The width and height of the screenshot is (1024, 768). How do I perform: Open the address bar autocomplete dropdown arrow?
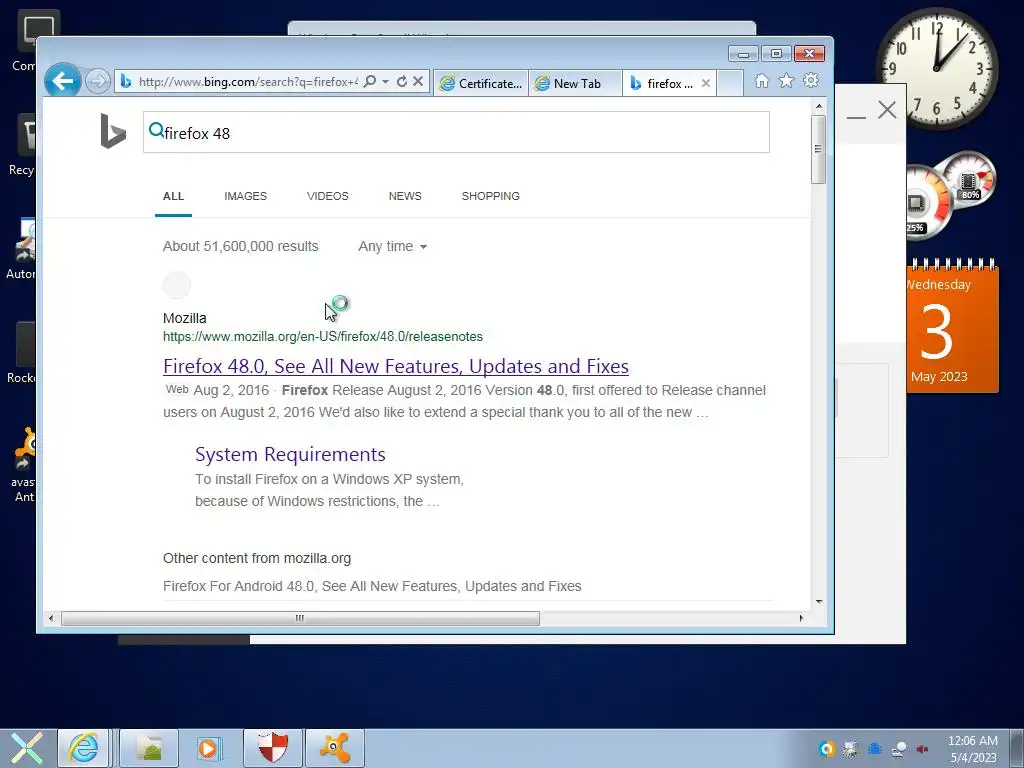point(385,82)
